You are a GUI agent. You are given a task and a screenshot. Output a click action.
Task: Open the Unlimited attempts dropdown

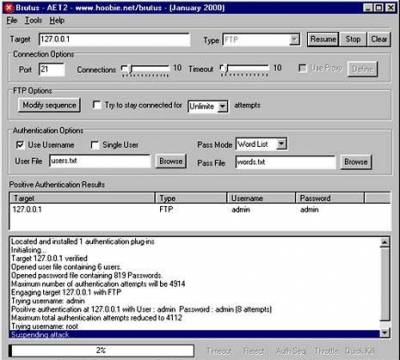tap(208, 106)
